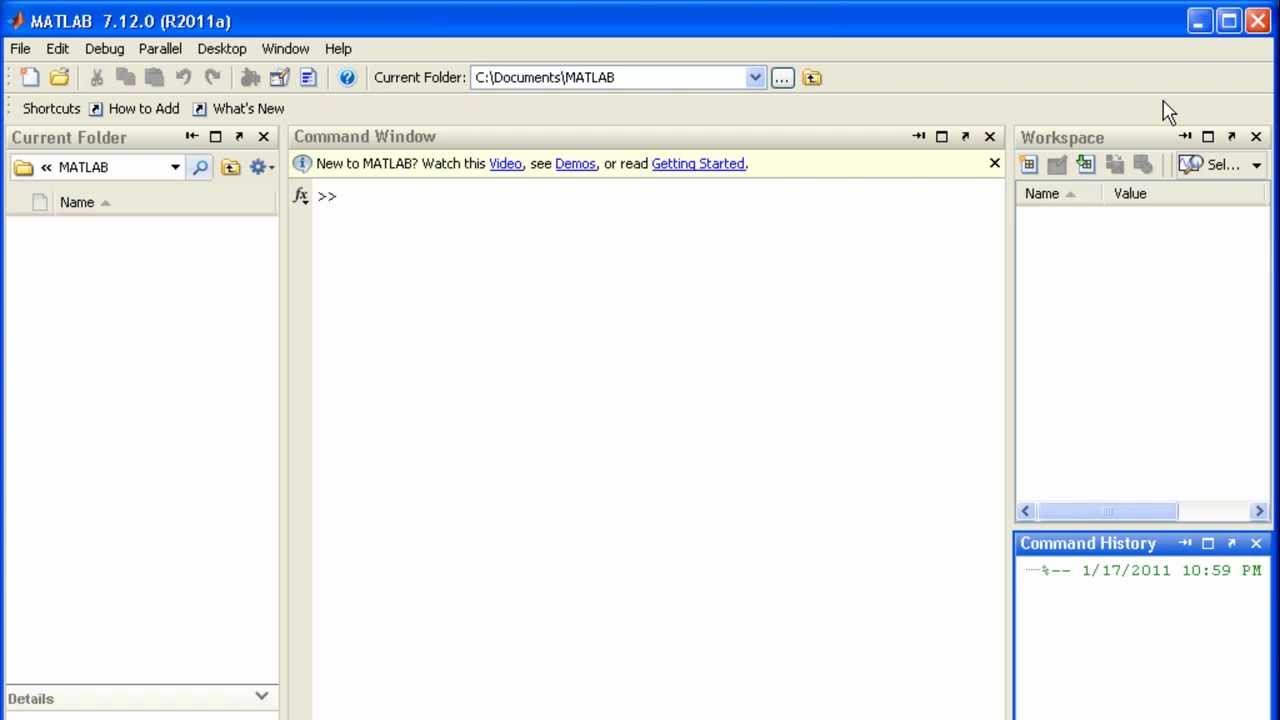This screenshot has width=1280, height=720.
Task: Undock the Current Folder panel
Action: pos(239,137)
